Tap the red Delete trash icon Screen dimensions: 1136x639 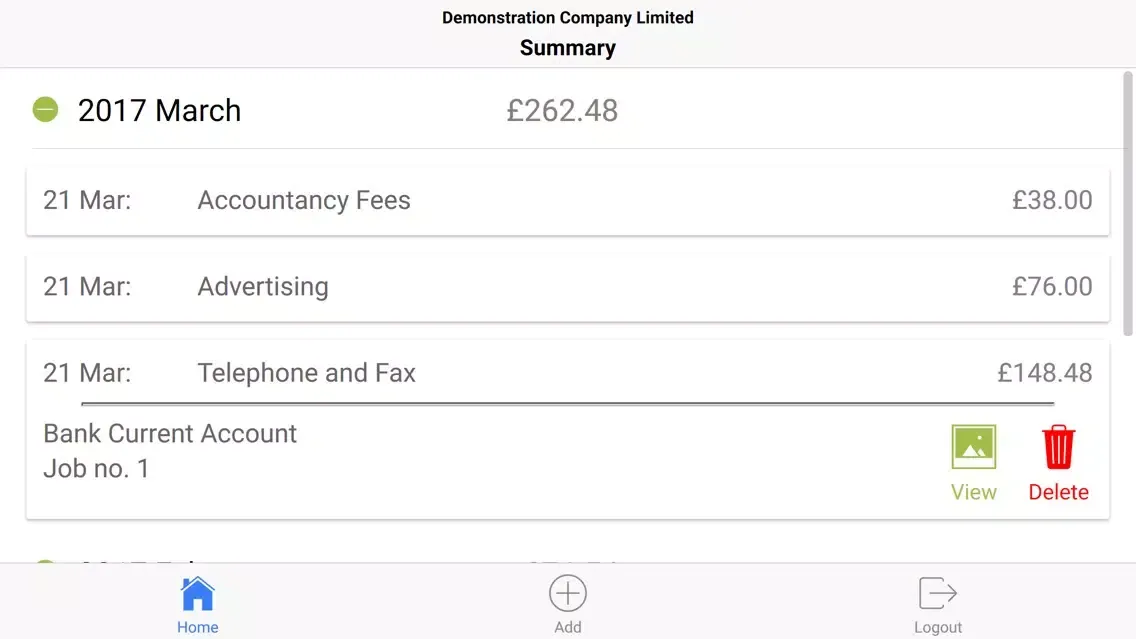tap(1058, 447)
